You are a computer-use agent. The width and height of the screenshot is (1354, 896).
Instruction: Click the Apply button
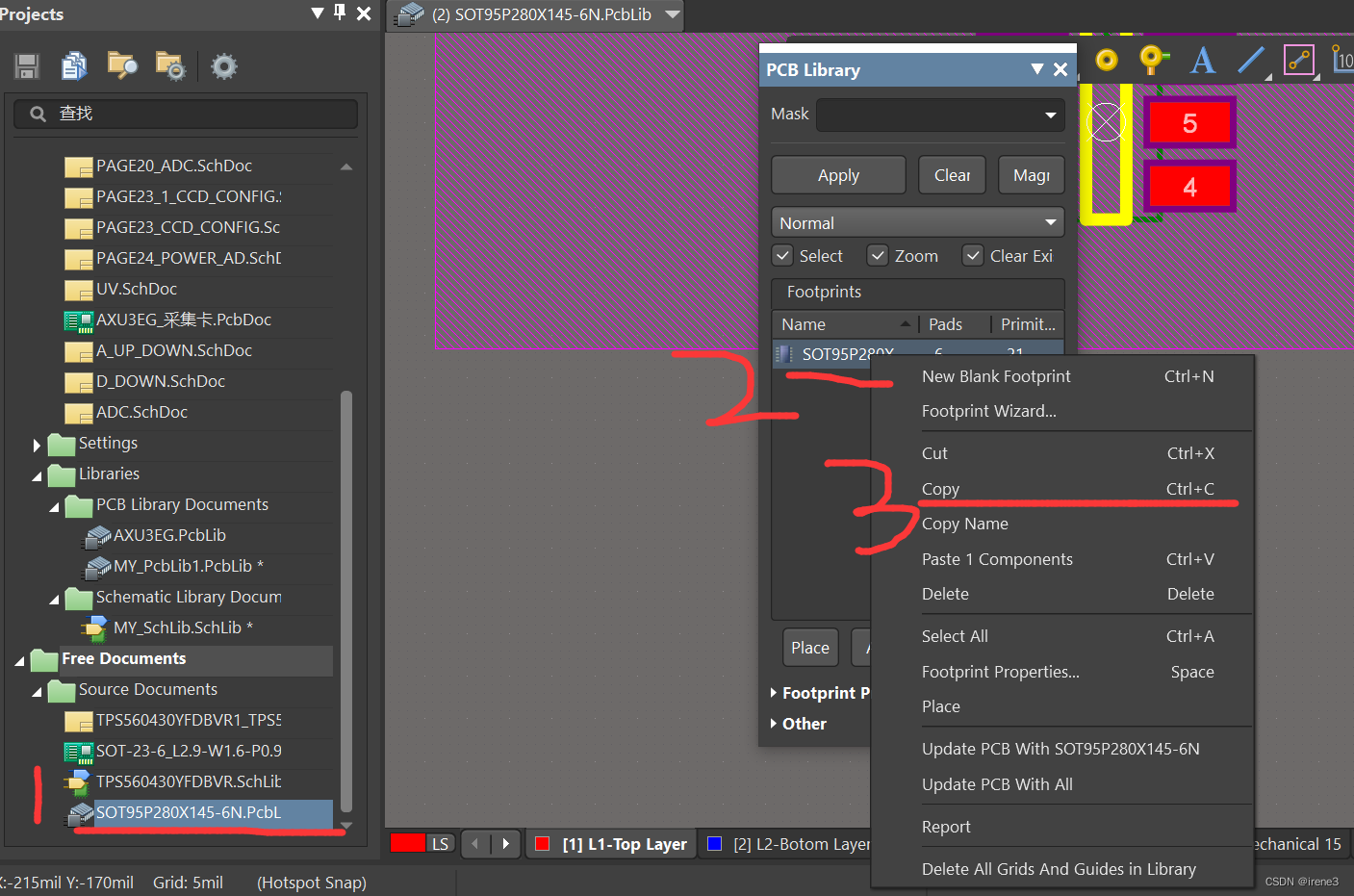(x=838, y=175)
